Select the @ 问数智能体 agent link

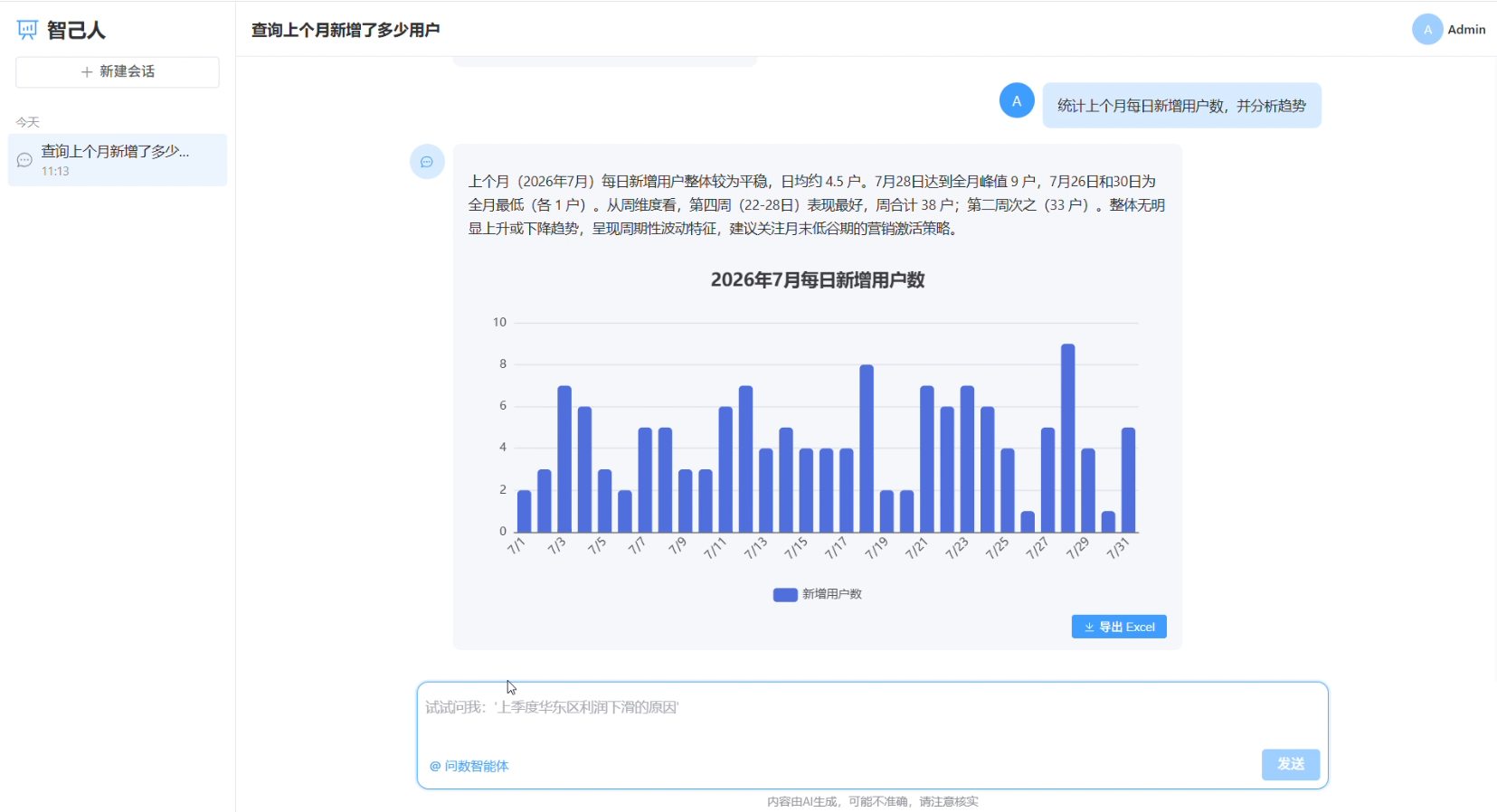[x=469, y=766]
